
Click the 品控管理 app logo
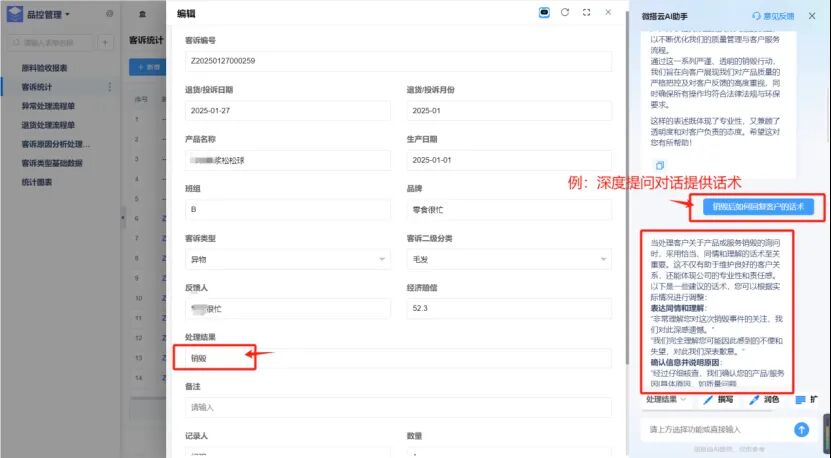click(15, 14)
